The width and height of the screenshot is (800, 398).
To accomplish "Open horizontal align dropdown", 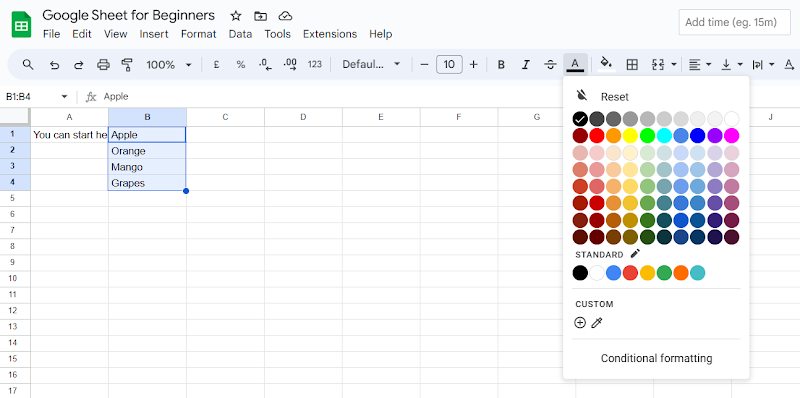I will point(699,65).
